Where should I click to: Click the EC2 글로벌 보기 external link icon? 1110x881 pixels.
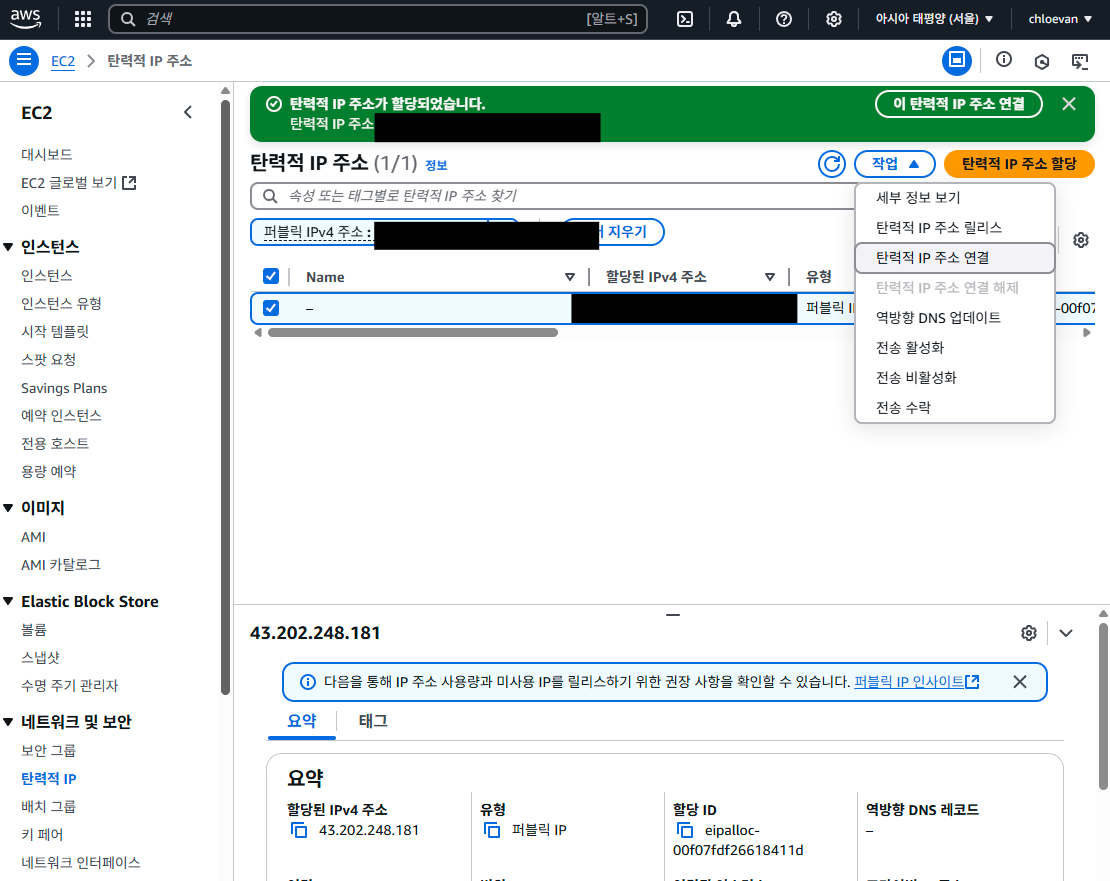129,183
